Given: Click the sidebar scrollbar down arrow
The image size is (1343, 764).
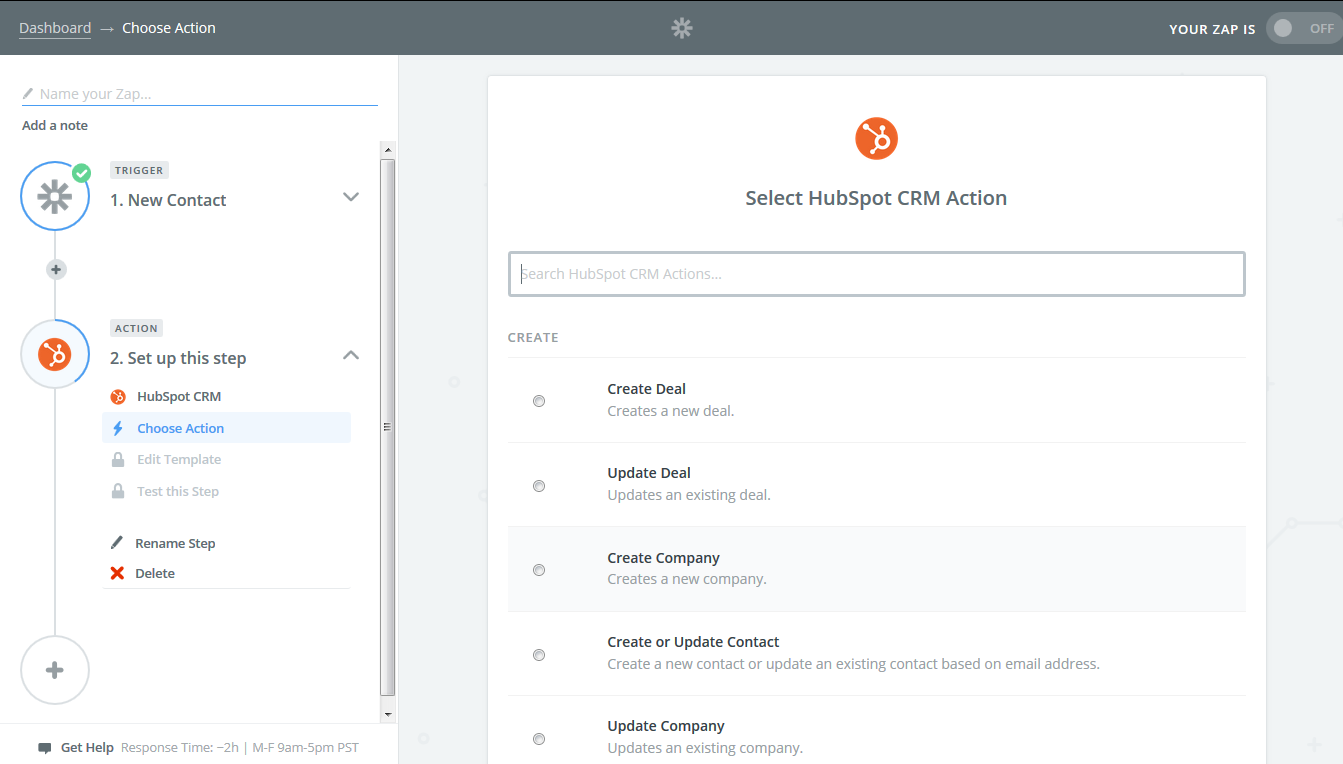Looking at the screenshot, I should tap(388, 715).
